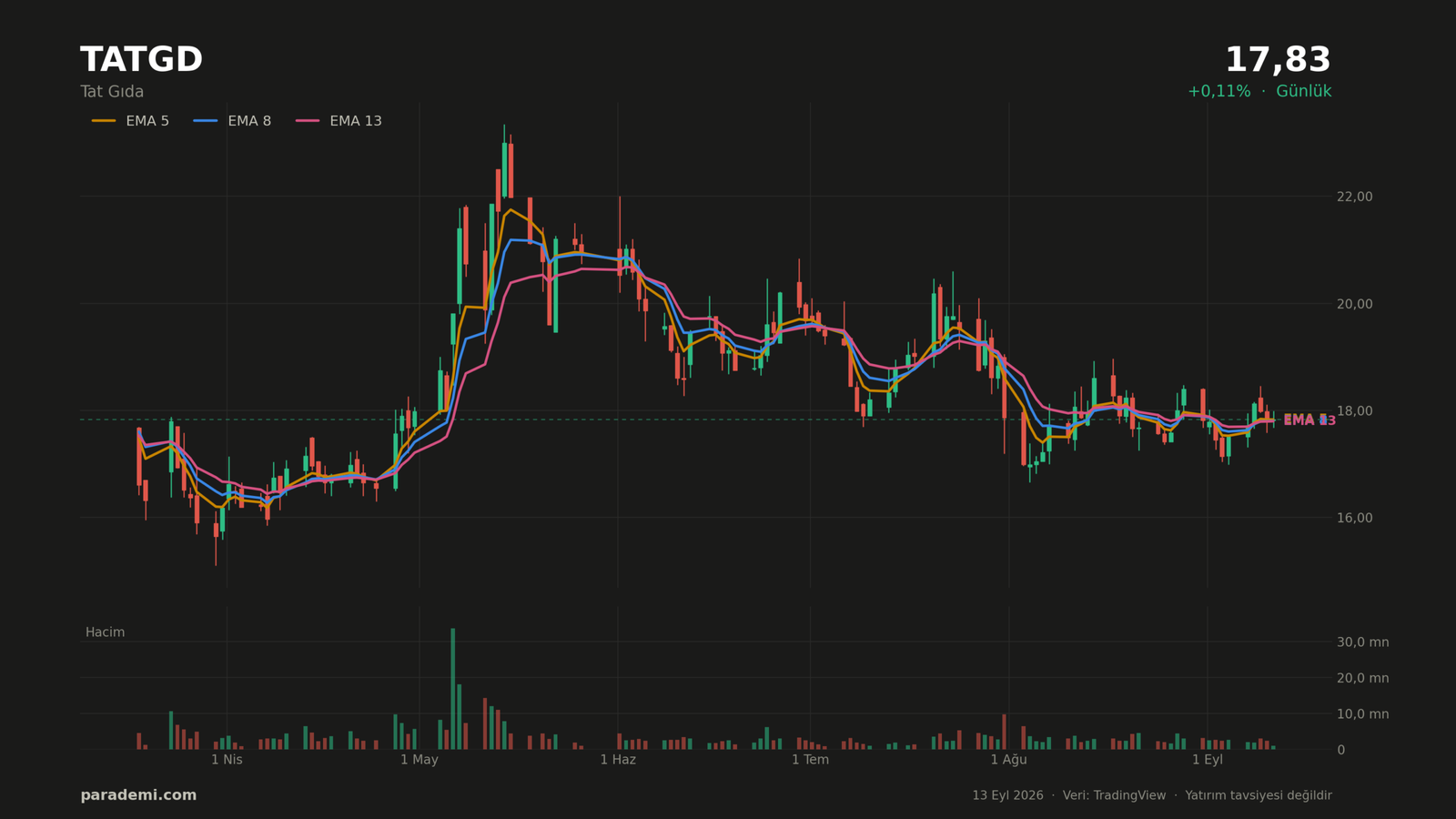Click the 13 Eyl 2026 date text
The height and width of the screenshot is (819, 1456).
point(1007,795)
